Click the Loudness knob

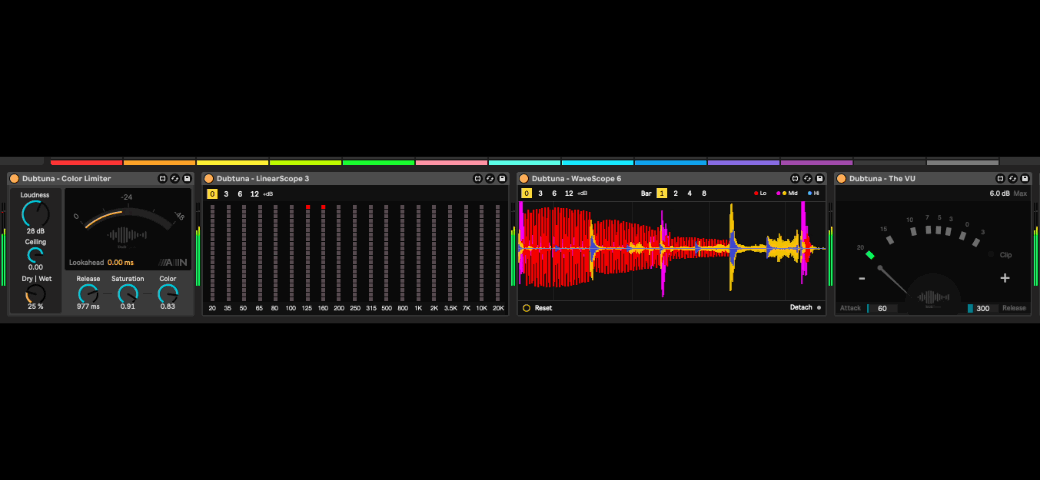pos(35,213)
